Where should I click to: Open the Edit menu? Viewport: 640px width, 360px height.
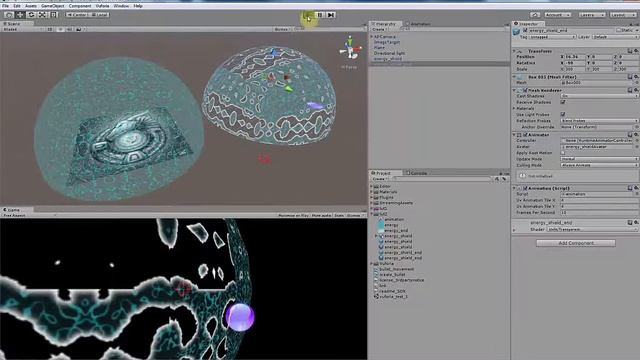[17, 6]
